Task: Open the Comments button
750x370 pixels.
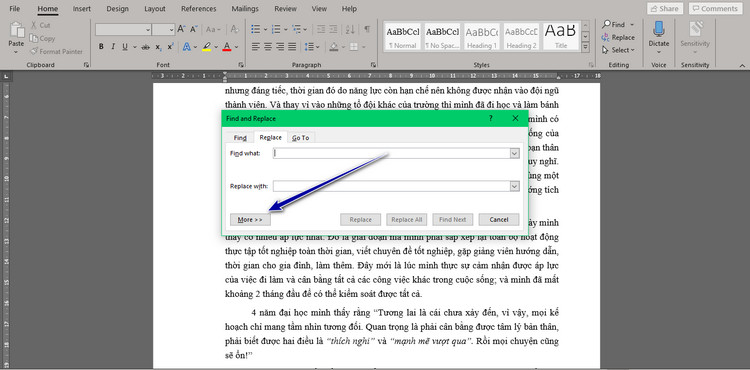Action: click(x=716, y=9)
